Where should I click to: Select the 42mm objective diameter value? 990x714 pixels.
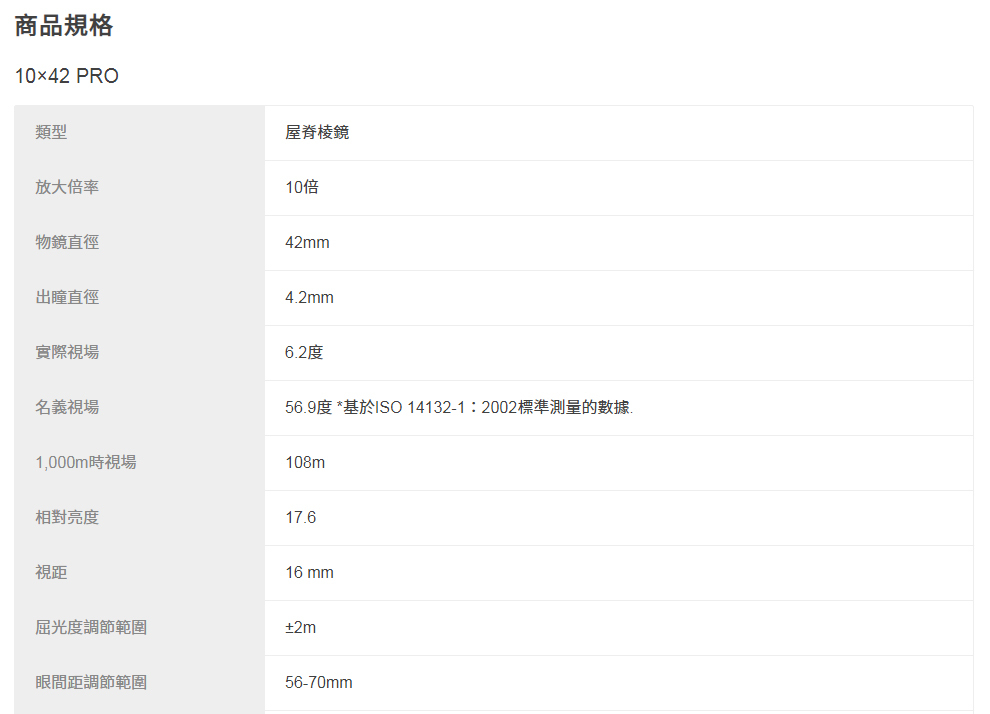coord(307,242)
